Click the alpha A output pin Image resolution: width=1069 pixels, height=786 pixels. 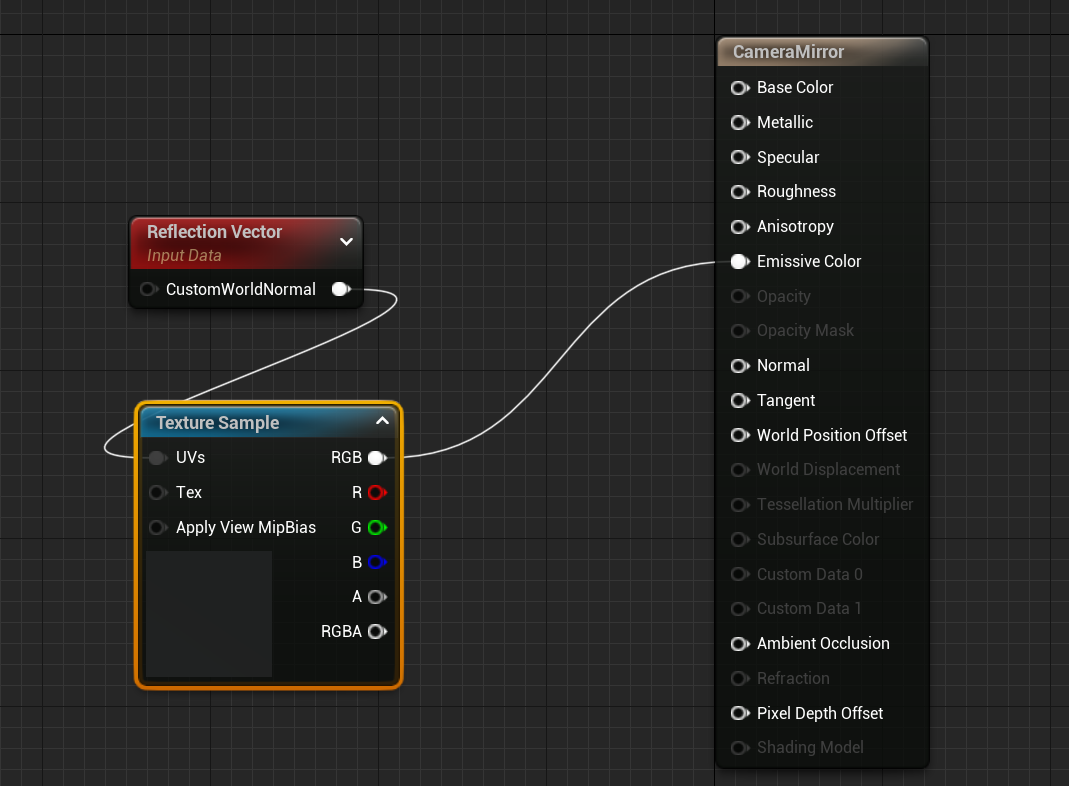377,597
